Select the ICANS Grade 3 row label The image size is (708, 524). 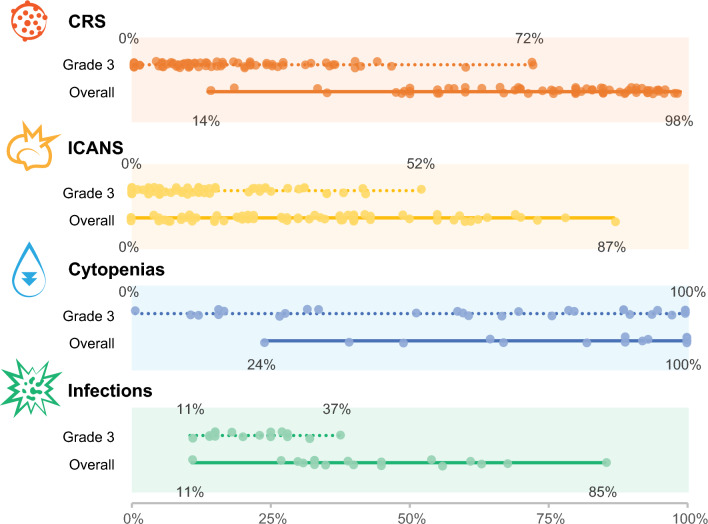click(89, 192)
